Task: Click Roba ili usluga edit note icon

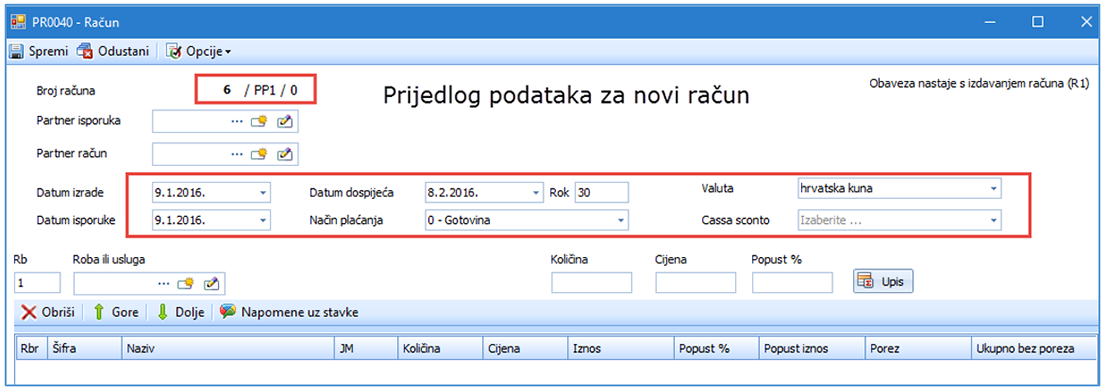Action: pos(212,283)
